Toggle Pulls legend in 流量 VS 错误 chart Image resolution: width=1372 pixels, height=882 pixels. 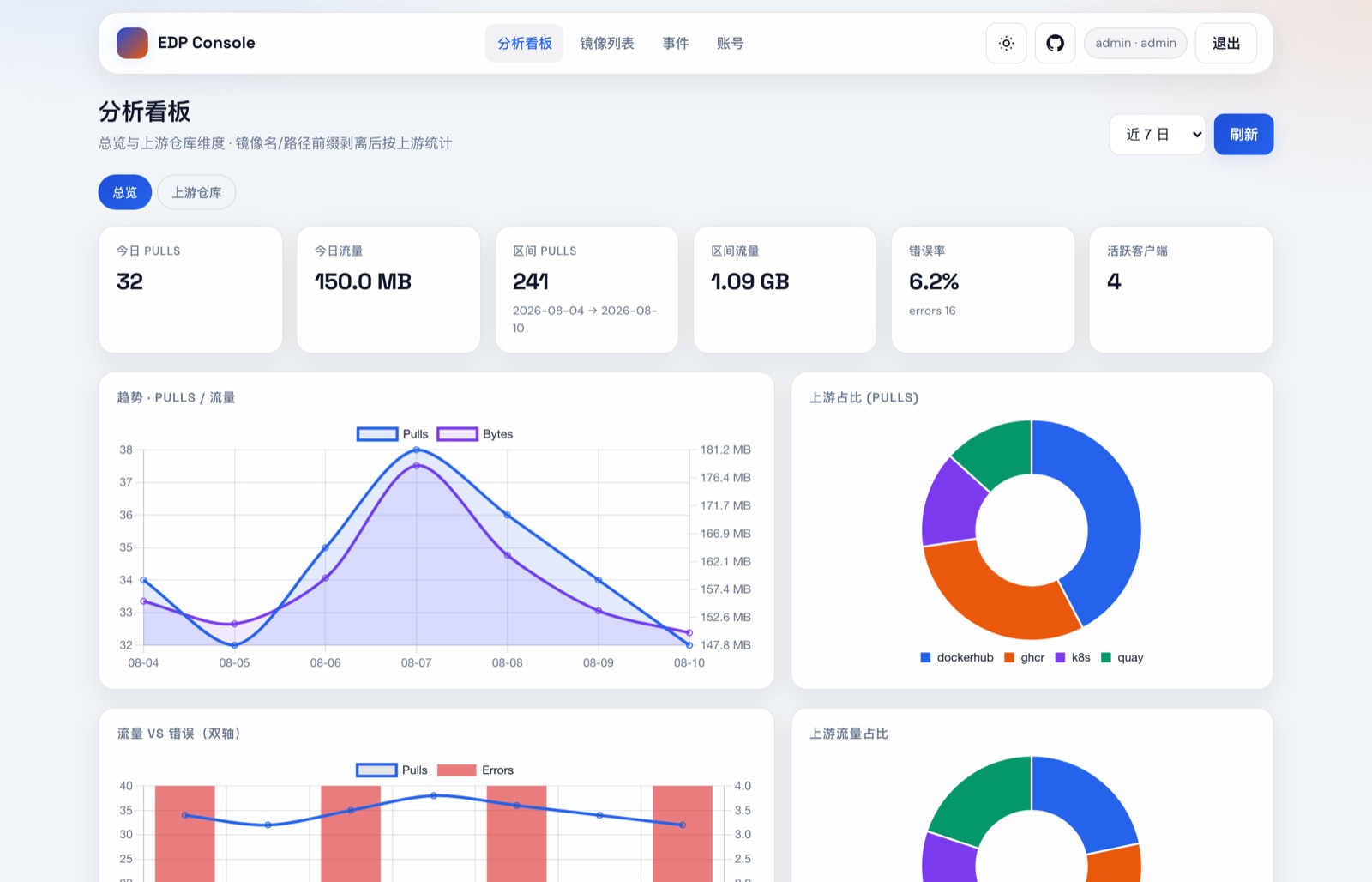392,770
